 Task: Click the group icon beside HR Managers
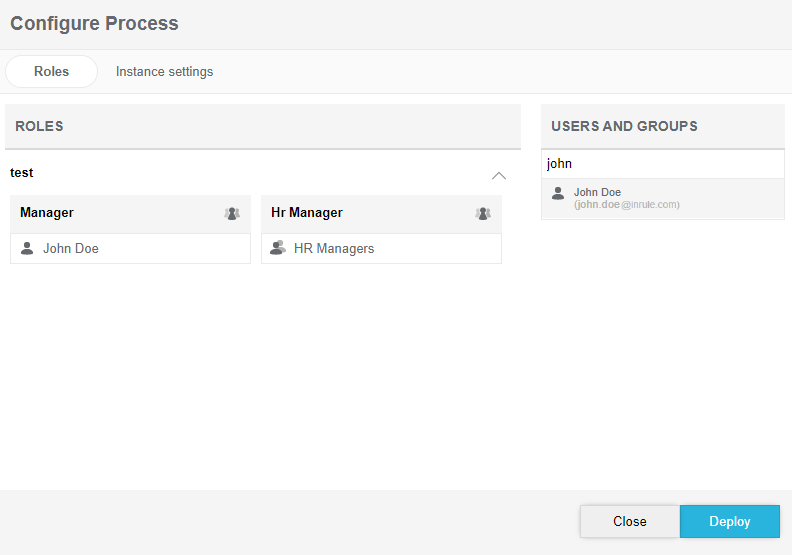click(278, 248)
